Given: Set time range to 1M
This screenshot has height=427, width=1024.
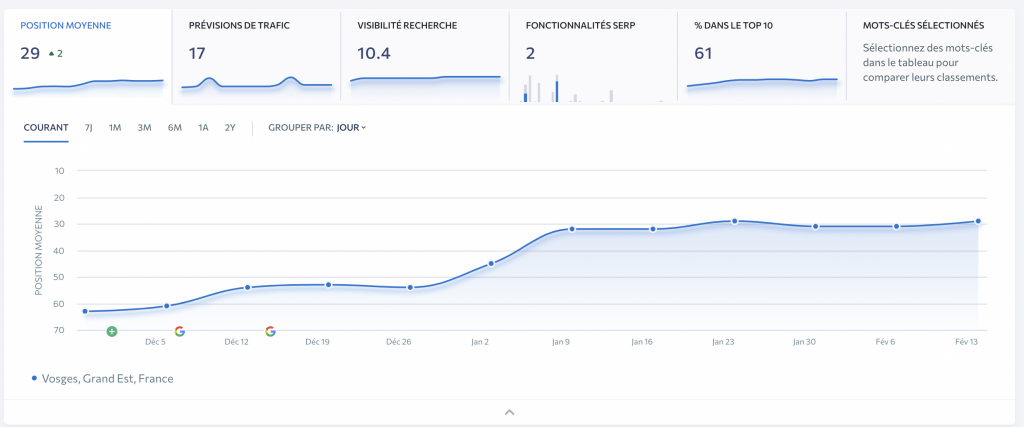Looking at the screenshot, I should click(x=115, y=128).
